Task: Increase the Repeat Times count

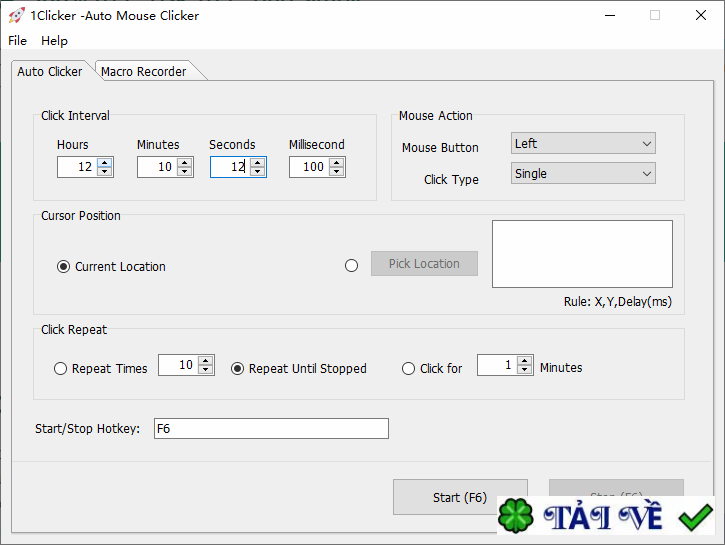Action: point(206,361)
